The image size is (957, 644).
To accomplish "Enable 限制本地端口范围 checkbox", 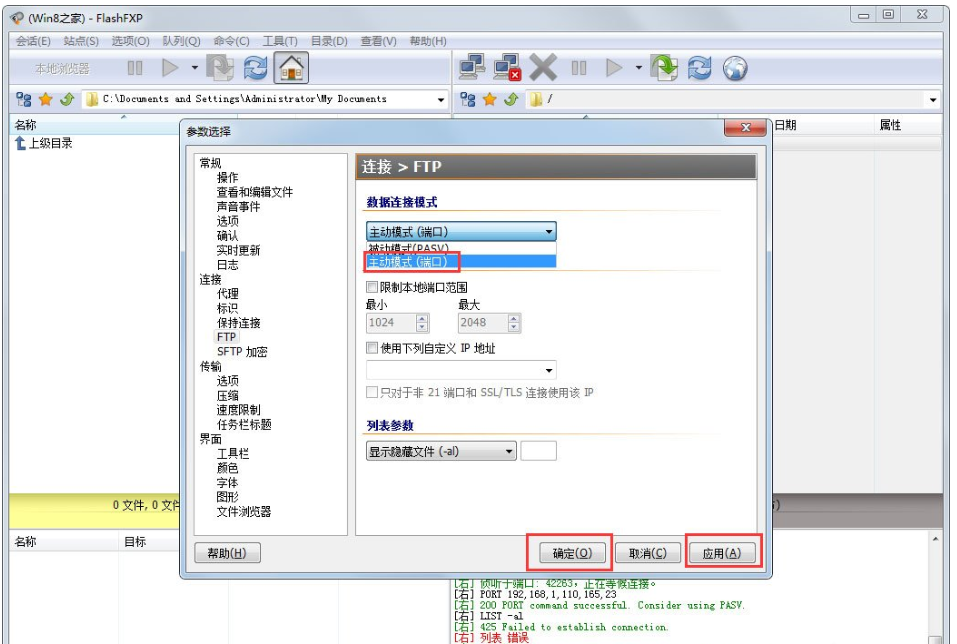I will 372,287.
